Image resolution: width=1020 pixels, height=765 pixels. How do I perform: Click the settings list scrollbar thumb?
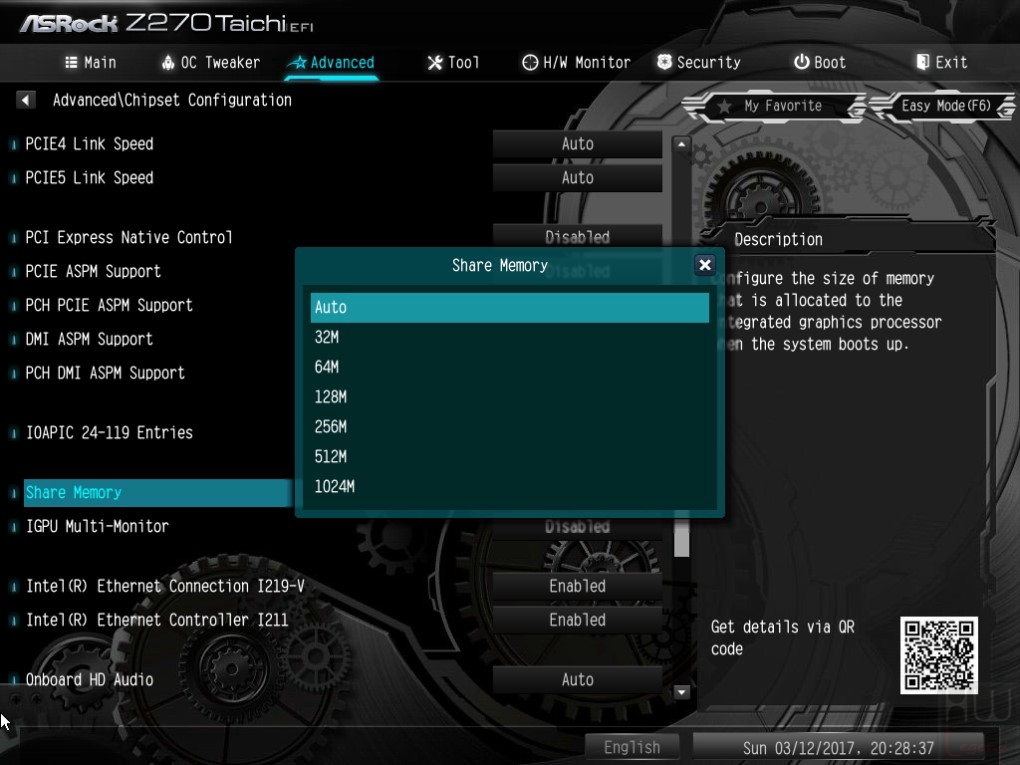(x=681, y=537)
